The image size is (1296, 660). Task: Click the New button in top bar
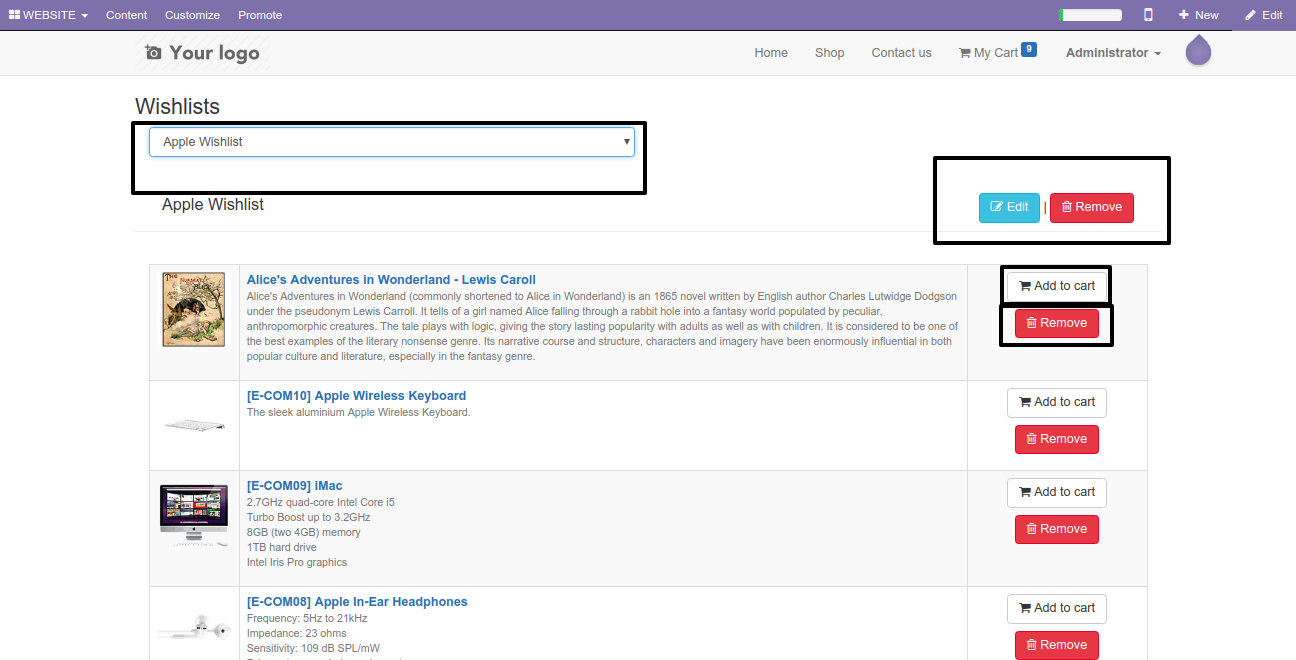point(1198,15)
